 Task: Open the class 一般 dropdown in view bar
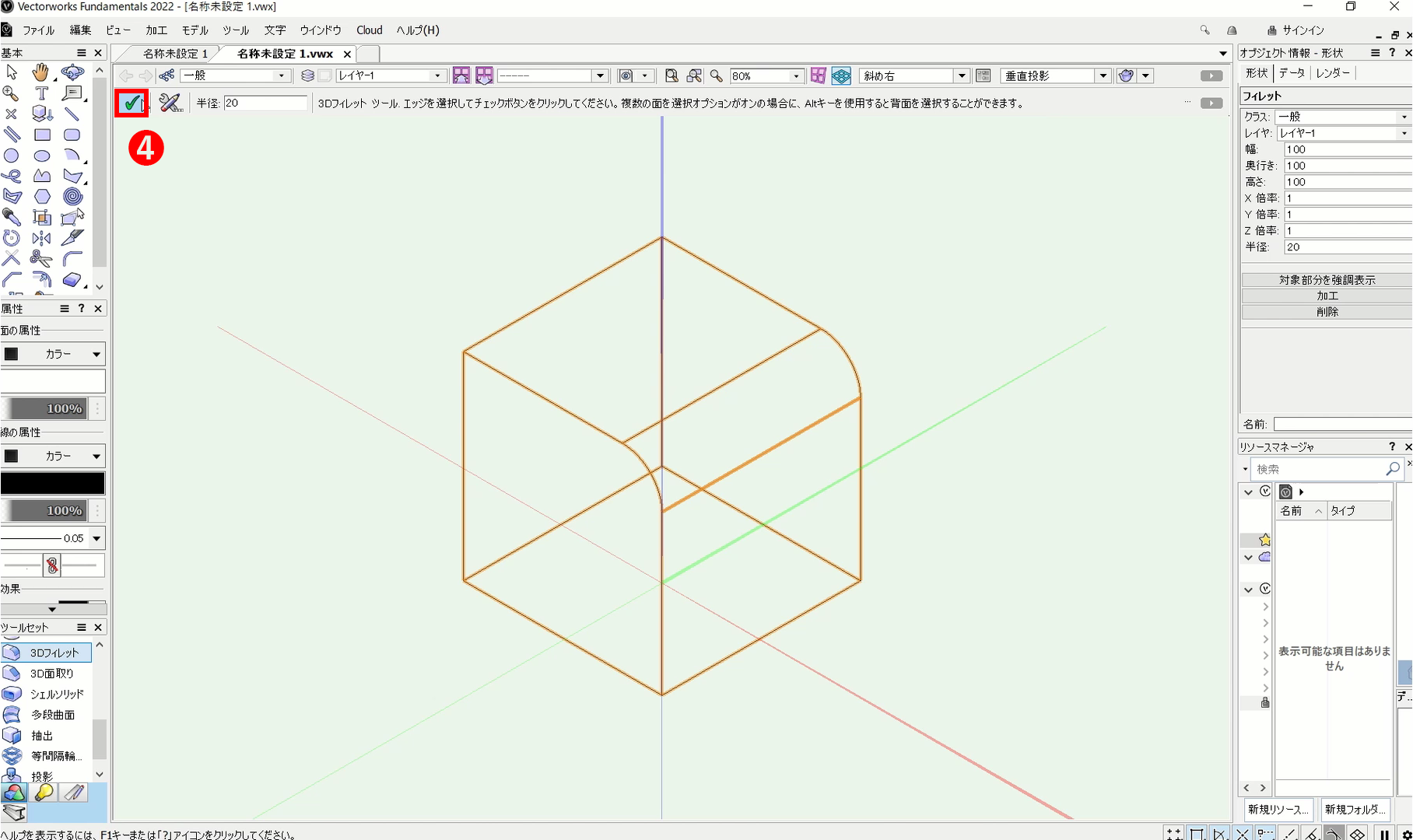[x=236, y=75]
